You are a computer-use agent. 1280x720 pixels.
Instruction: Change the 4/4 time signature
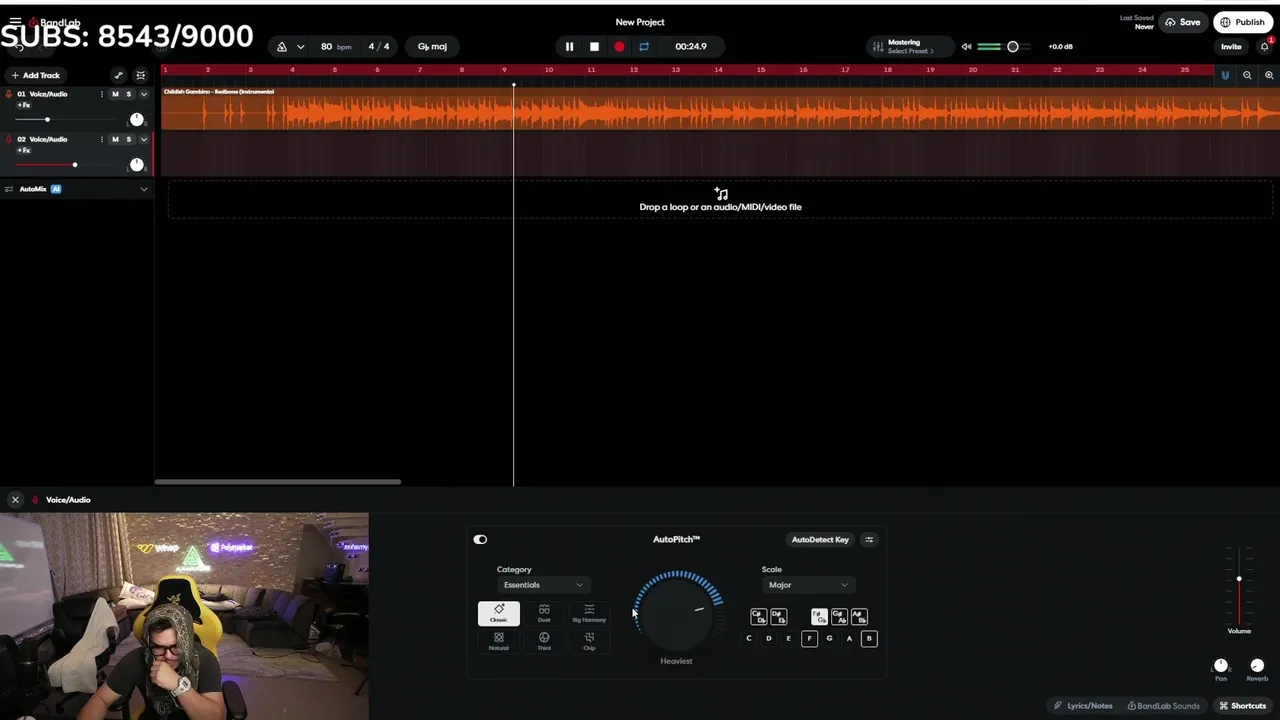tap(379, 47)
